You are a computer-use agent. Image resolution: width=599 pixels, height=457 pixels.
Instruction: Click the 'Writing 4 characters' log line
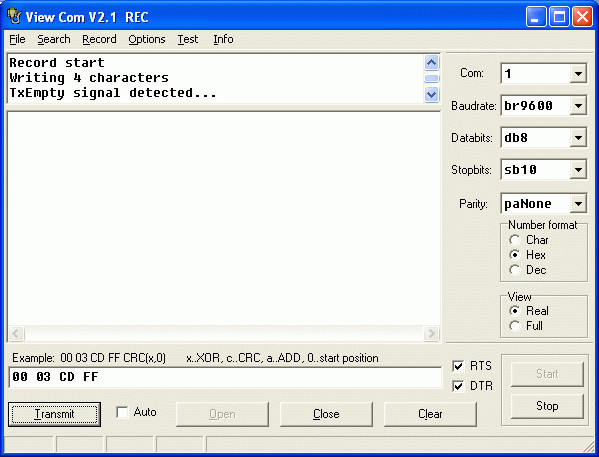point(89,78)
